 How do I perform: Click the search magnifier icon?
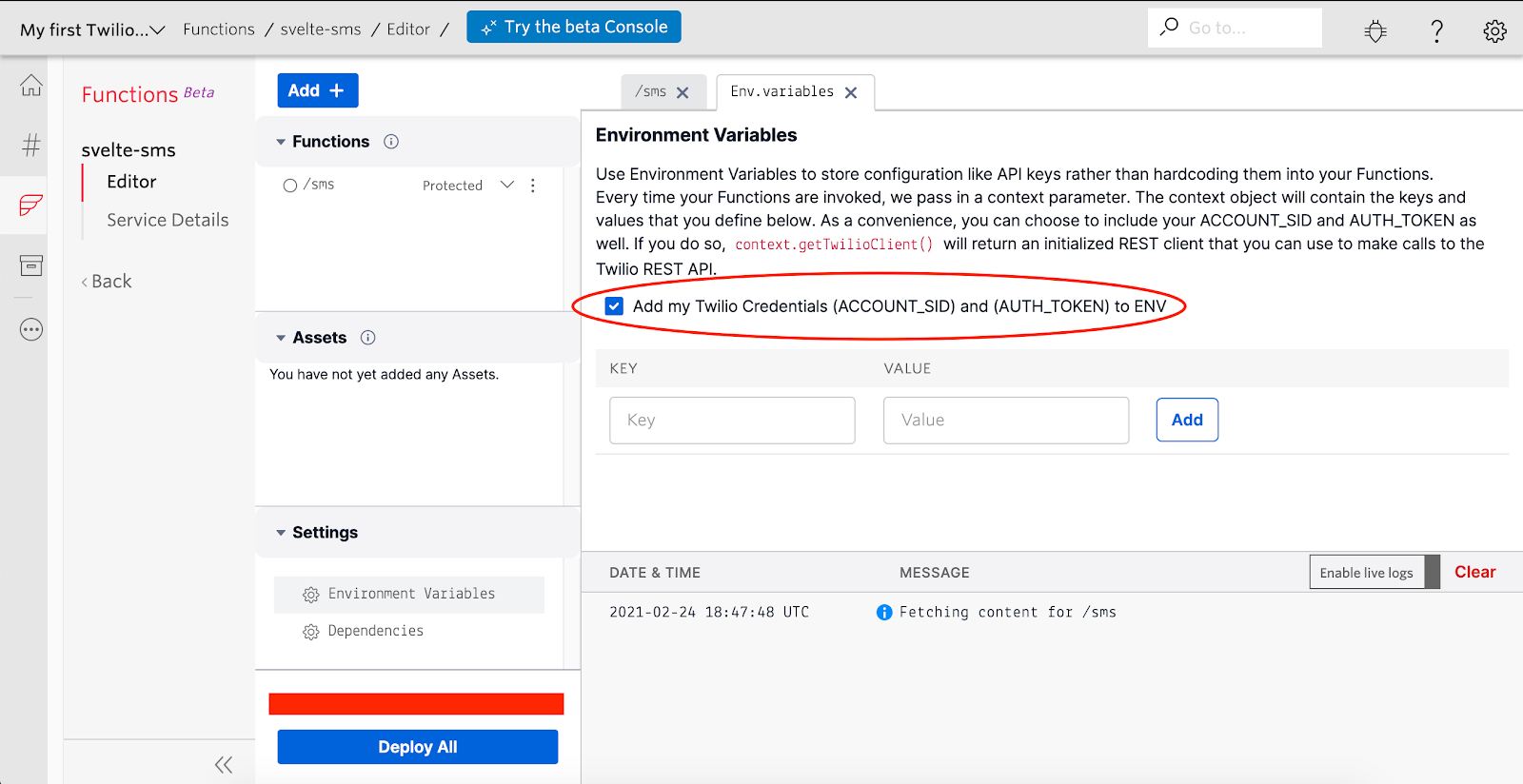click(1169, 27)
